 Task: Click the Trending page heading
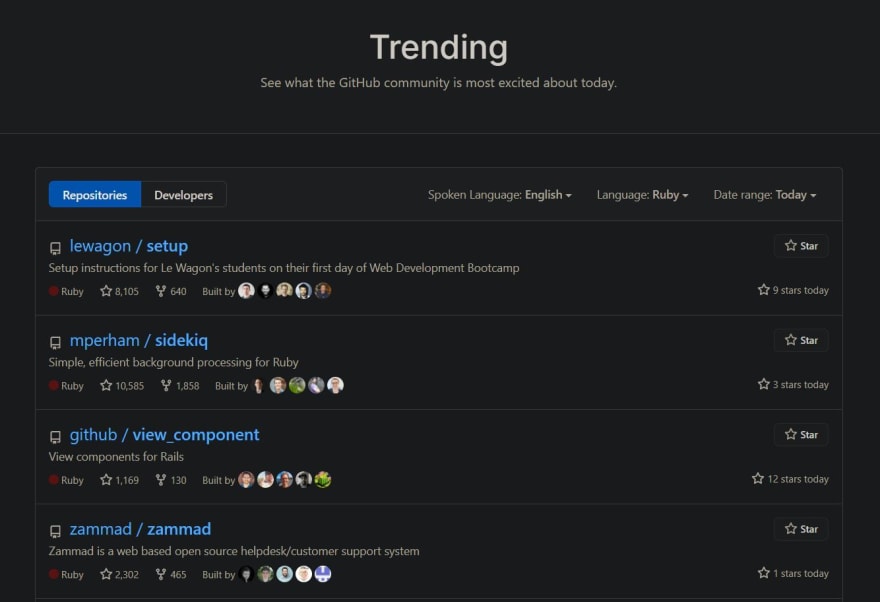tap(439, 47)
